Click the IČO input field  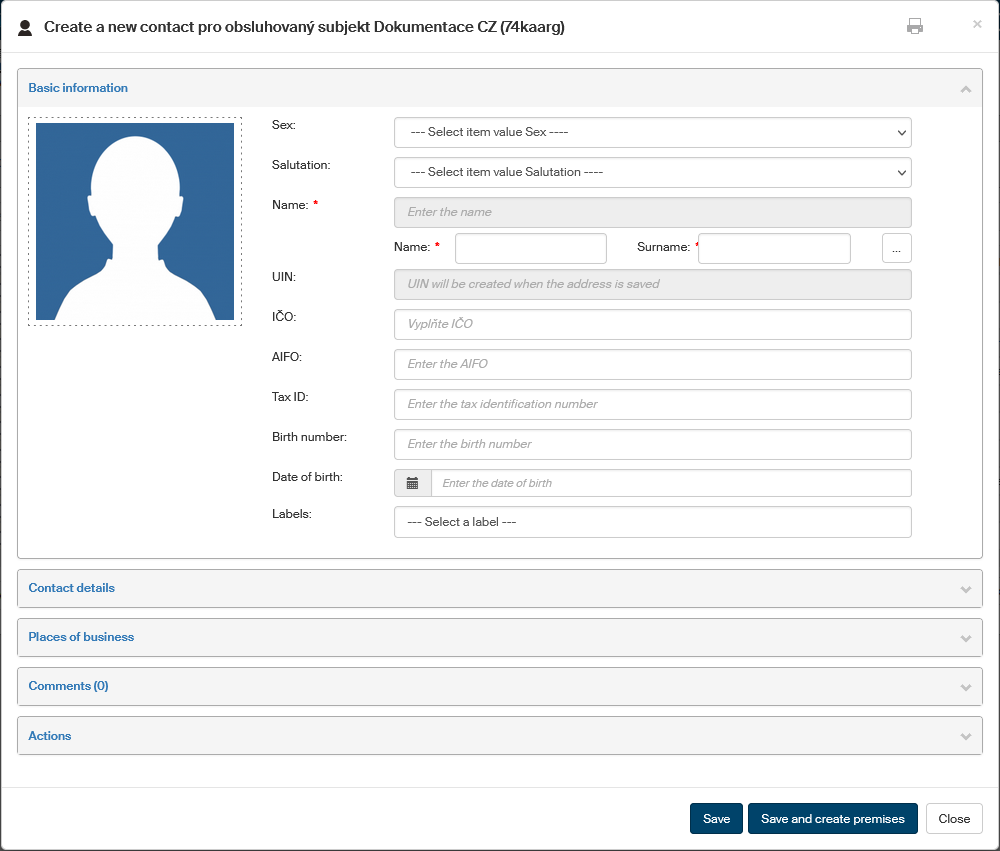[x=652, y=324]
